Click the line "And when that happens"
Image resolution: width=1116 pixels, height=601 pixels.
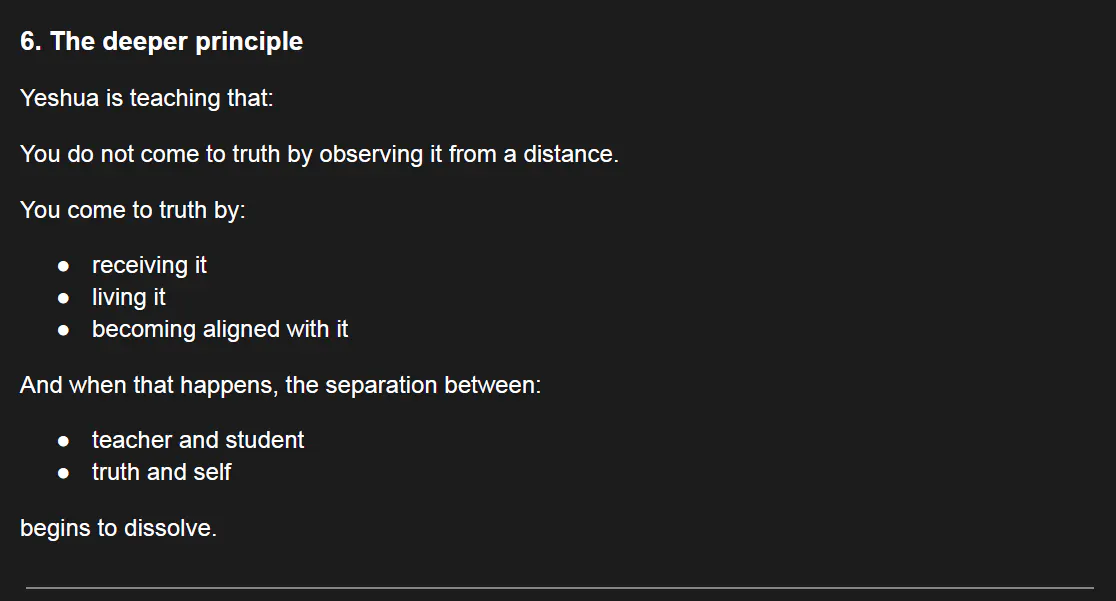(280, 385)
